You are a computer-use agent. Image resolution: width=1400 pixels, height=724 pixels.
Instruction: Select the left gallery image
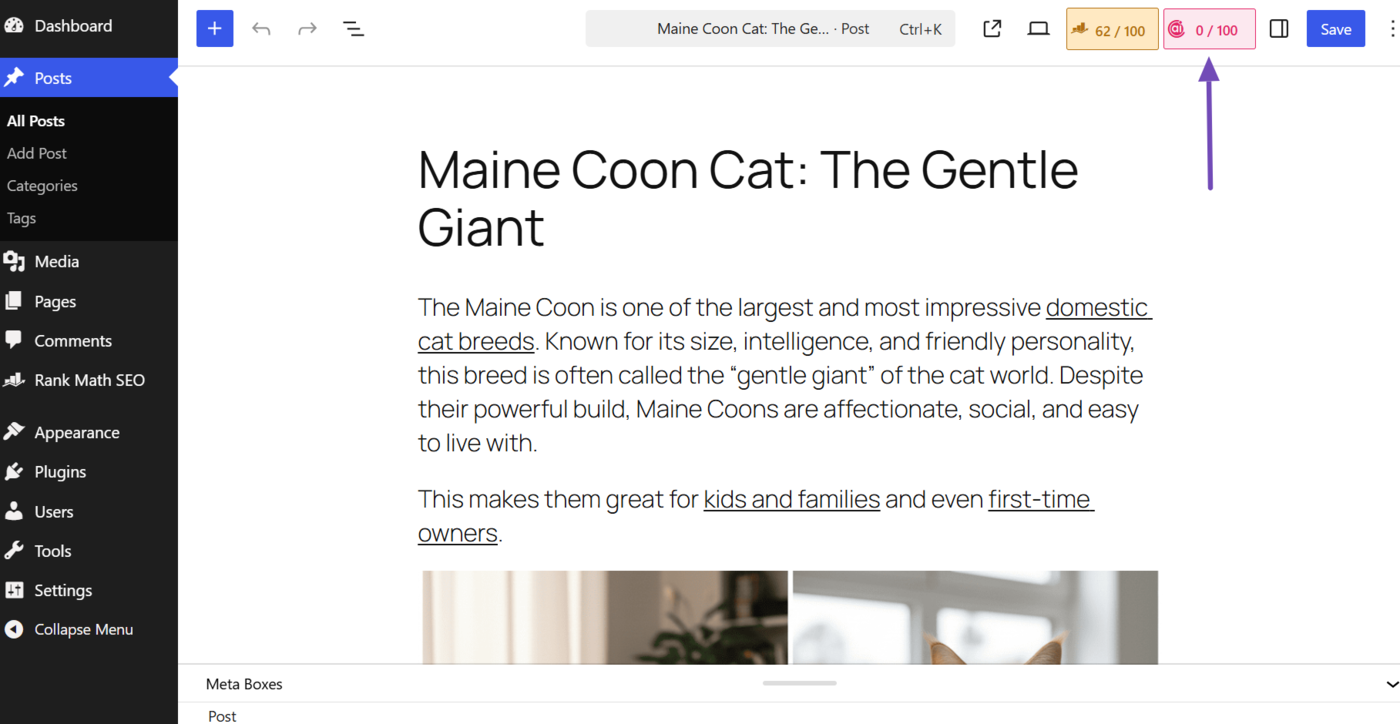(605, 617)
